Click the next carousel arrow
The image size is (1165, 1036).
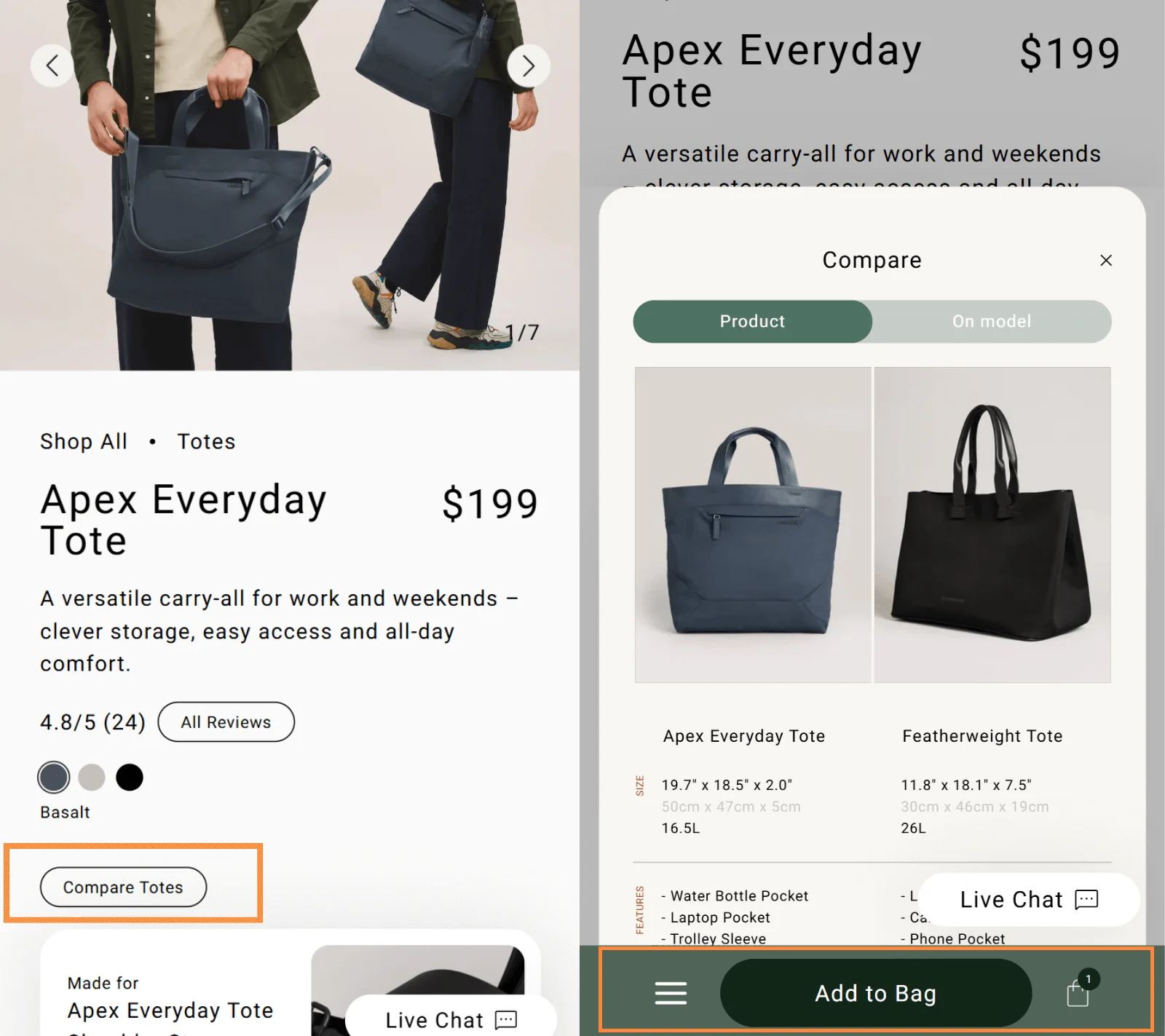(529, 66)
